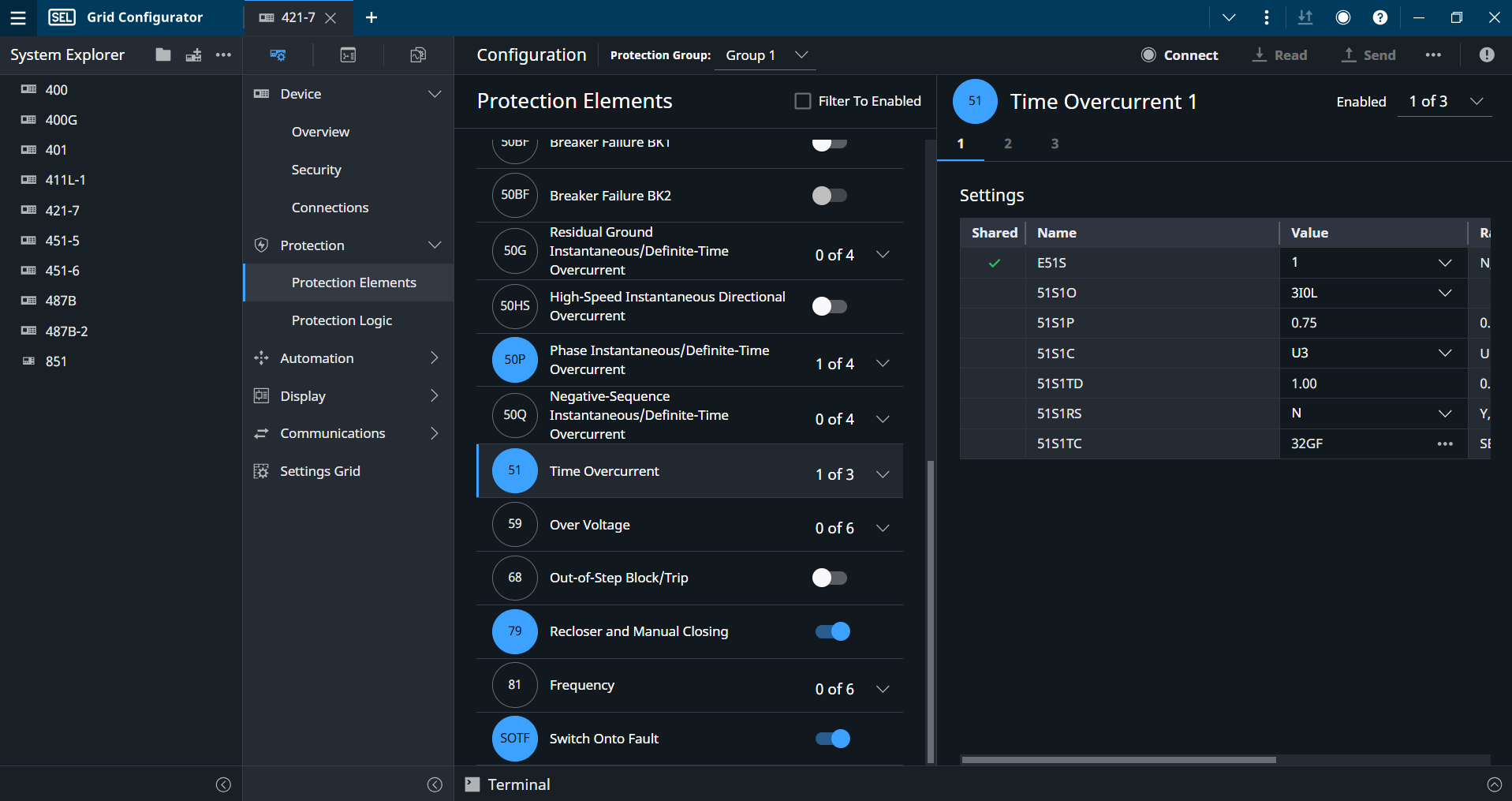
Task: Toggle Breaker Failure BK2 switch
Action: (x=830, y=196)
